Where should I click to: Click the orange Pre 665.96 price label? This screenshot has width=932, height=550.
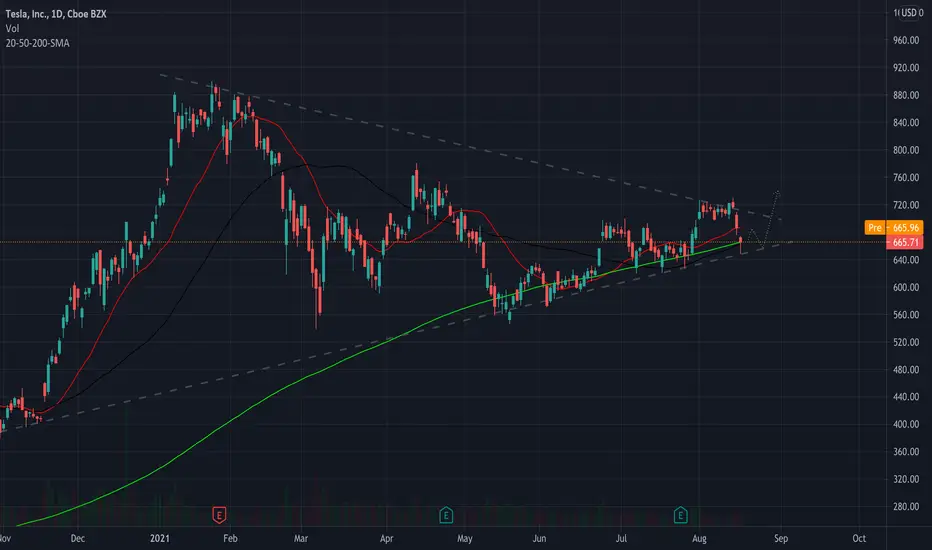893,228
